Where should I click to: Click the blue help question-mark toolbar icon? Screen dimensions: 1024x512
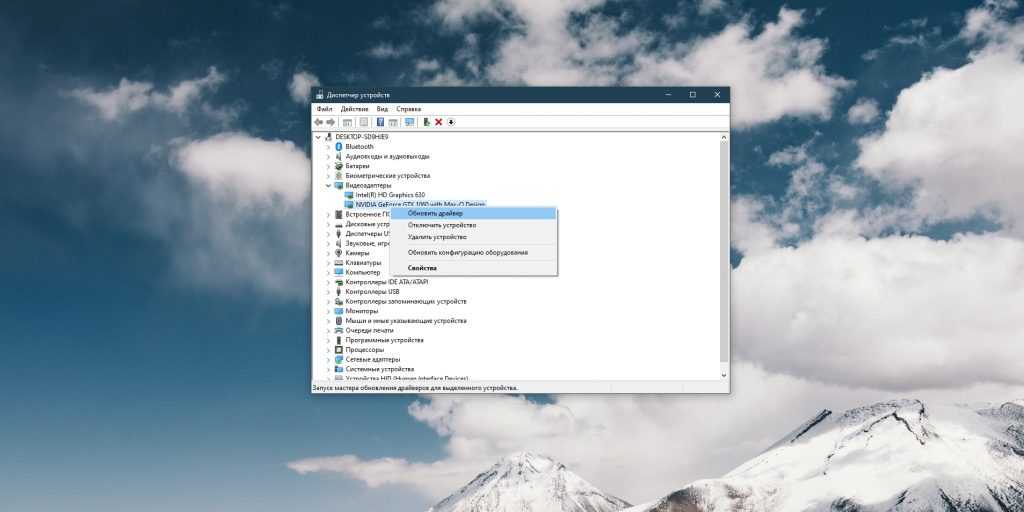point(380,122)
